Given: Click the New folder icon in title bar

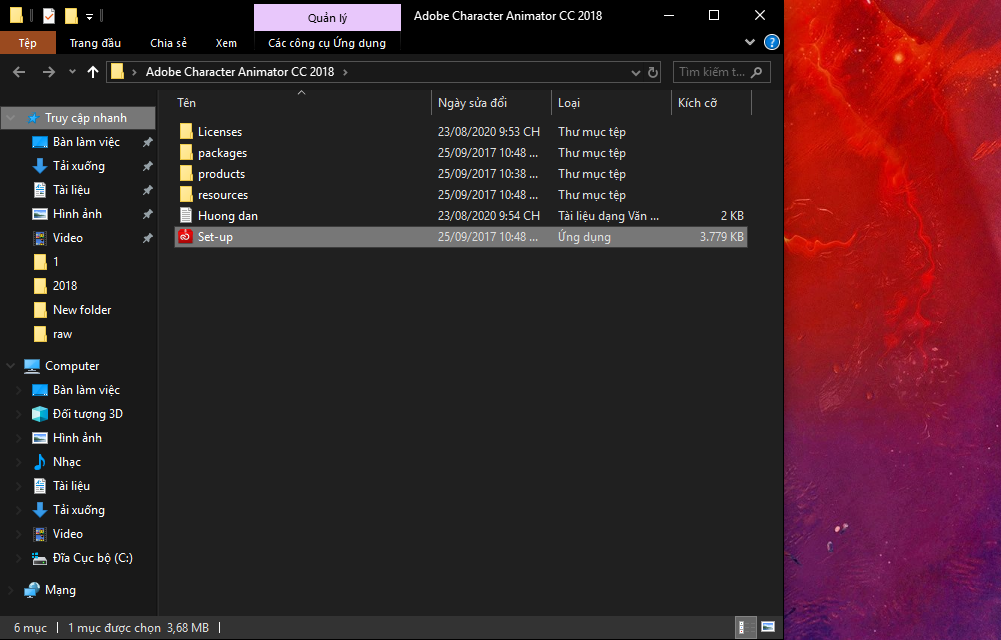Looking at the screenshot, I should [x=72, y=15].
